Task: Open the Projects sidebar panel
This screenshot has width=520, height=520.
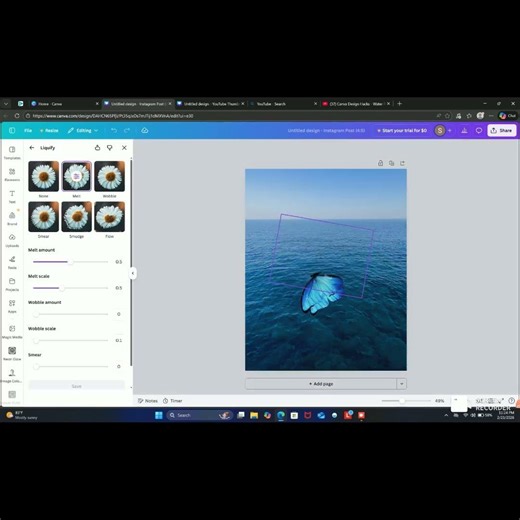Action: click(12, 284)
